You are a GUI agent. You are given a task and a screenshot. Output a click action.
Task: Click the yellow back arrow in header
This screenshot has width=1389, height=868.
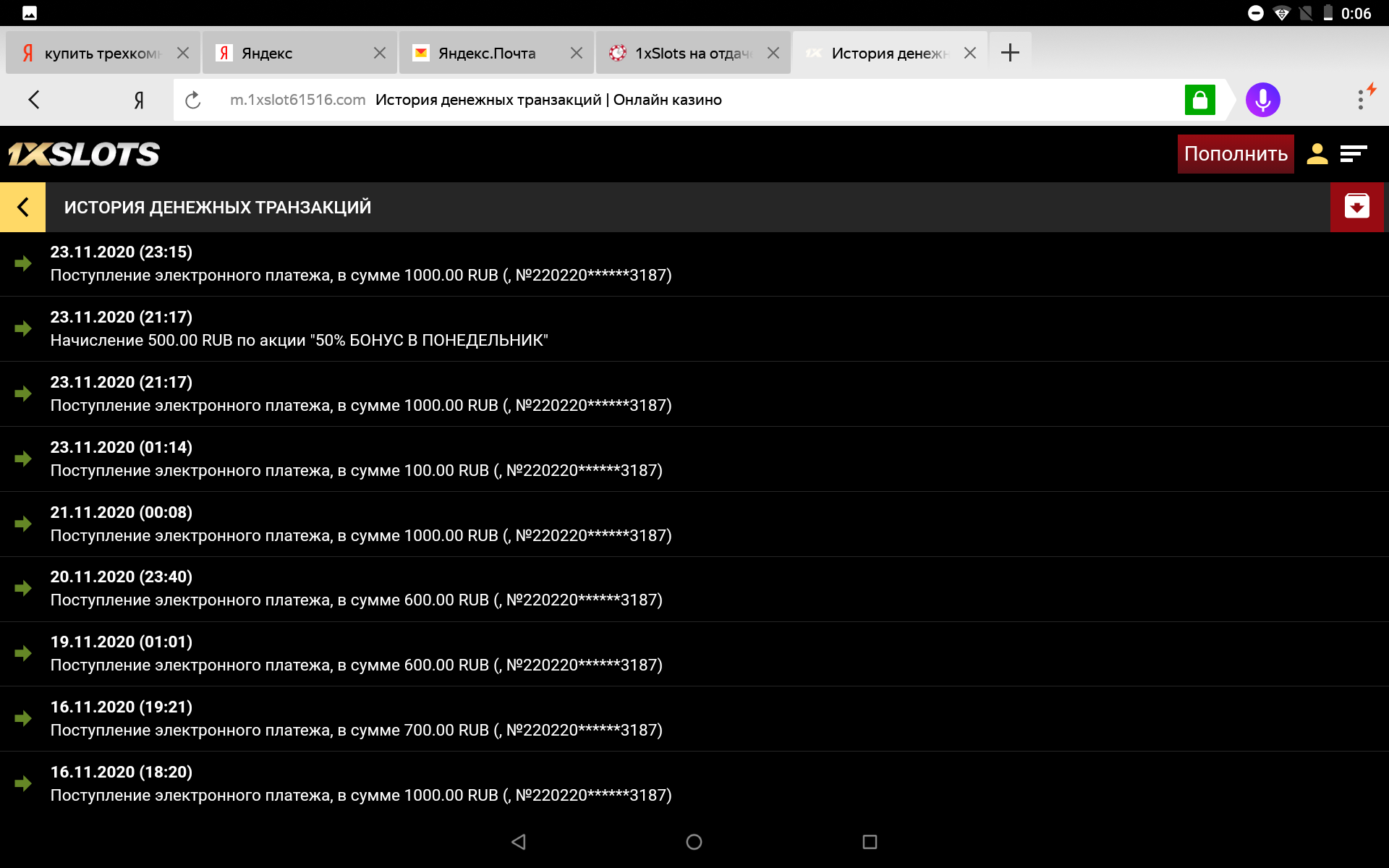(x=22, y=207)
